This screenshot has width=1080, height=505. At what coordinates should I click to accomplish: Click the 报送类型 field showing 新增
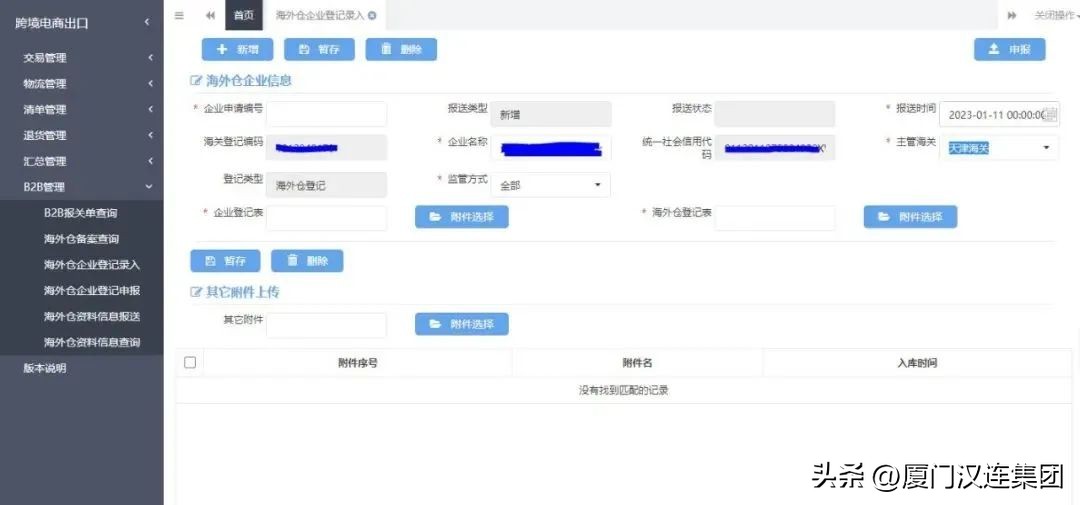[551, 114]
